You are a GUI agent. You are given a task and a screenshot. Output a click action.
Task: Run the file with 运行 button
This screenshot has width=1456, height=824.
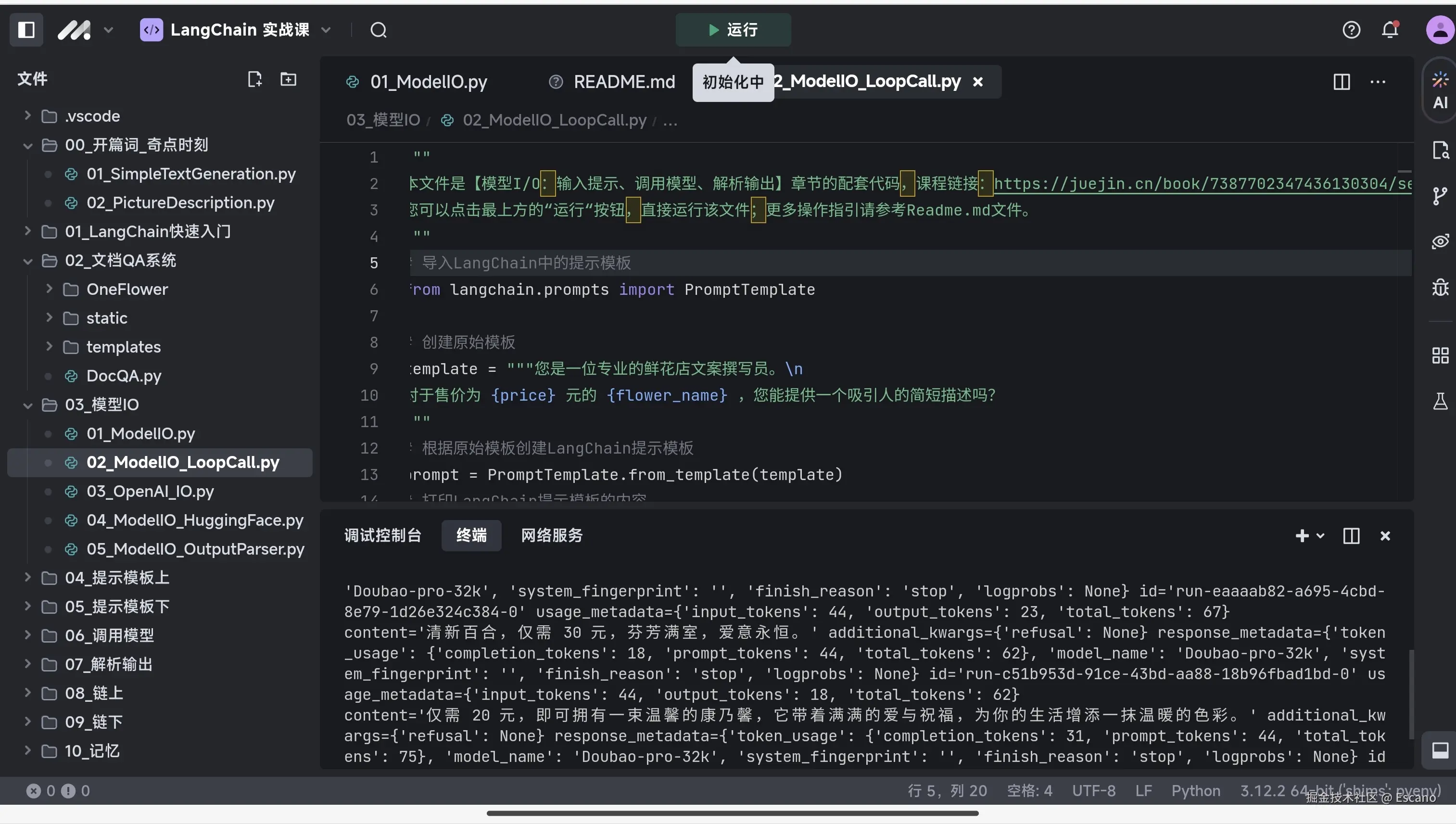(734, 29)
